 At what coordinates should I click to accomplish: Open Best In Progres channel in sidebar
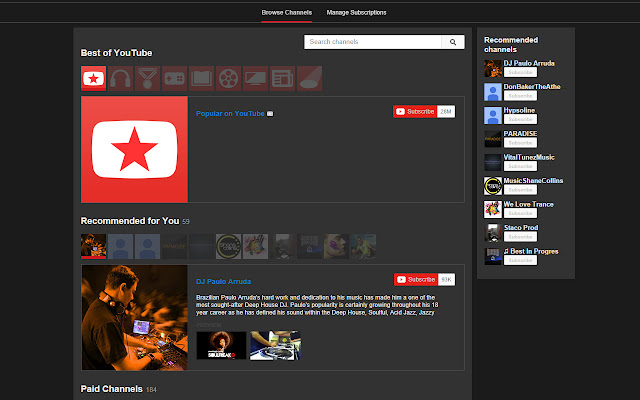coord(531,251)
